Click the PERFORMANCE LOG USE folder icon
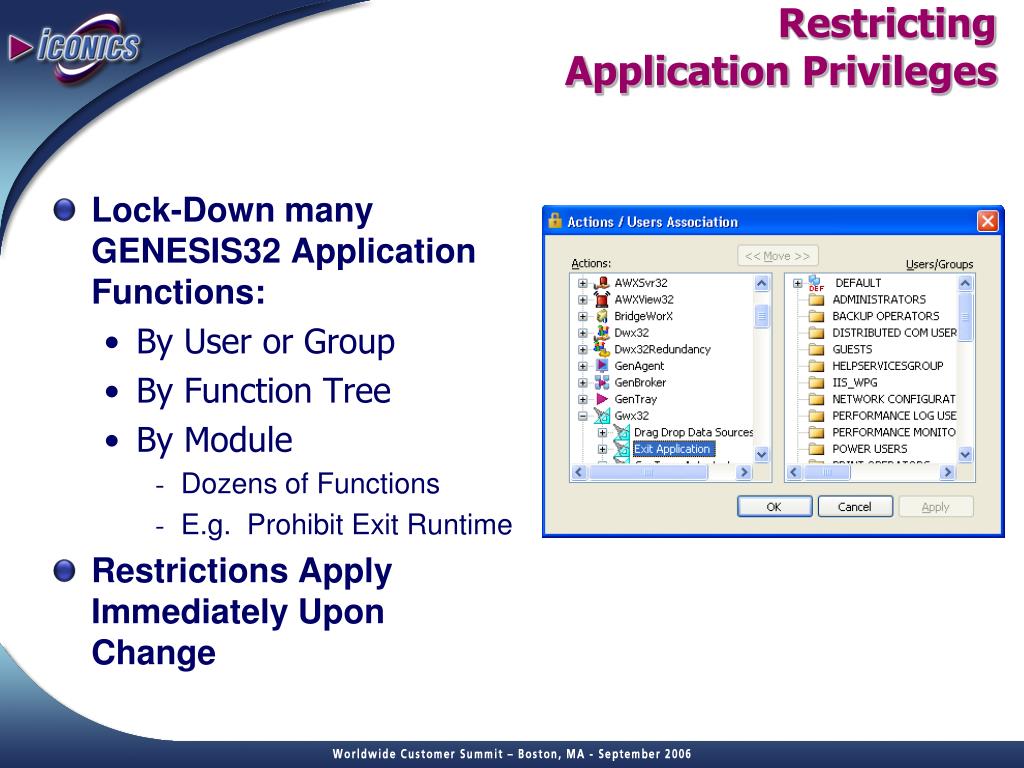This screenshot has height=768, width=1024. click(816, 415)
